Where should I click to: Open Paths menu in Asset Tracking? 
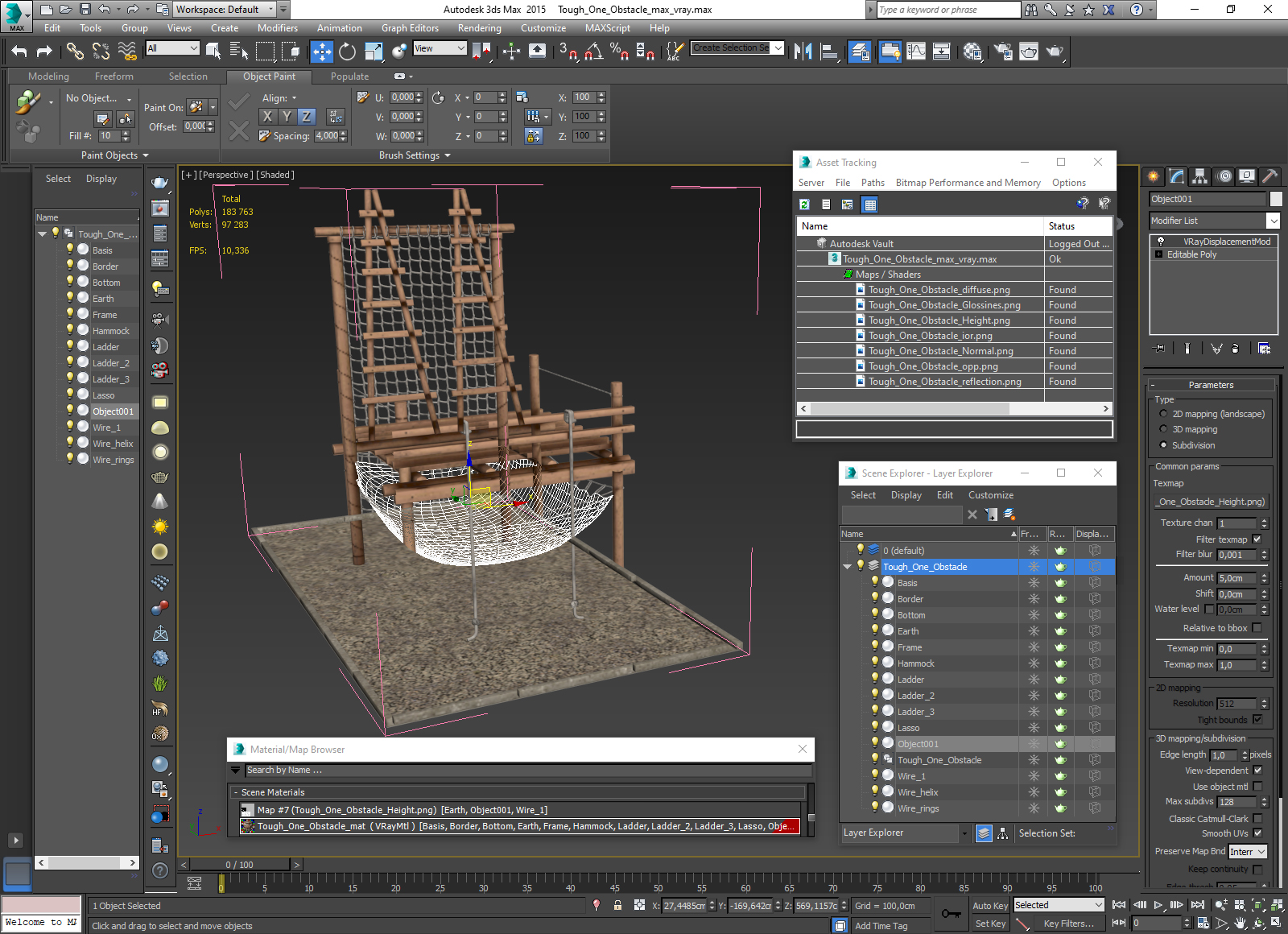tap(873, 183)
